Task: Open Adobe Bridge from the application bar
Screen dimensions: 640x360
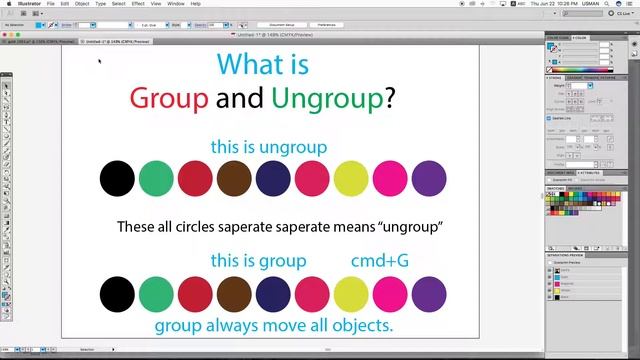Action: tap(24, 13)
